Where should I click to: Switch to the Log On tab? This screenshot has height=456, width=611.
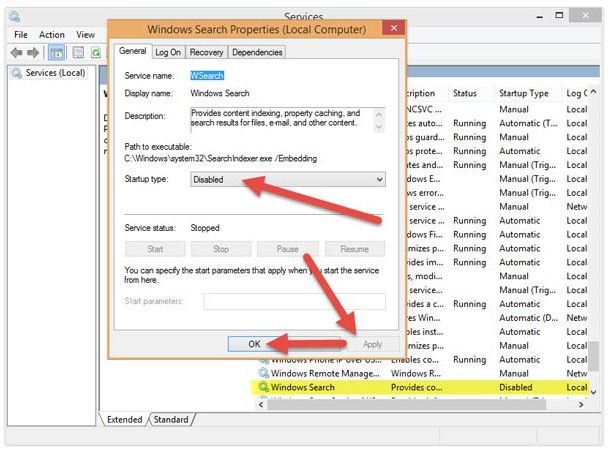click(168, 52)
